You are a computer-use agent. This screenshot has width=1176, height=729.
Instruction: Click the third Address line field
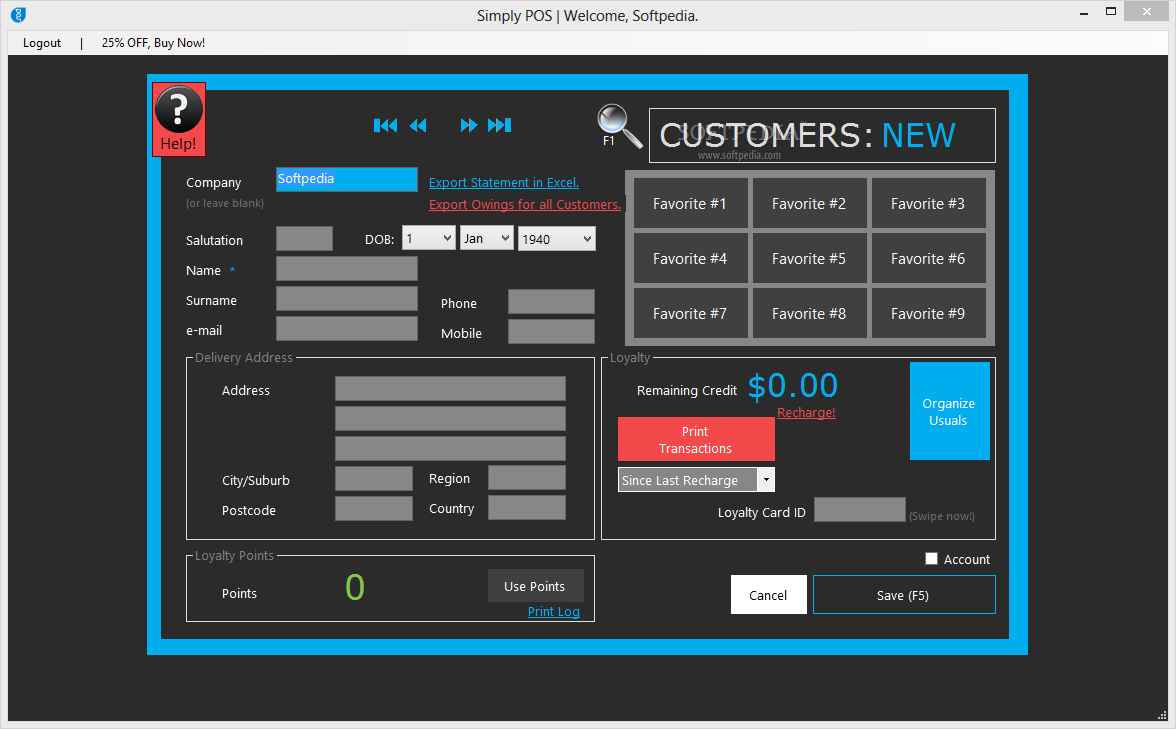tap(450, 448)
